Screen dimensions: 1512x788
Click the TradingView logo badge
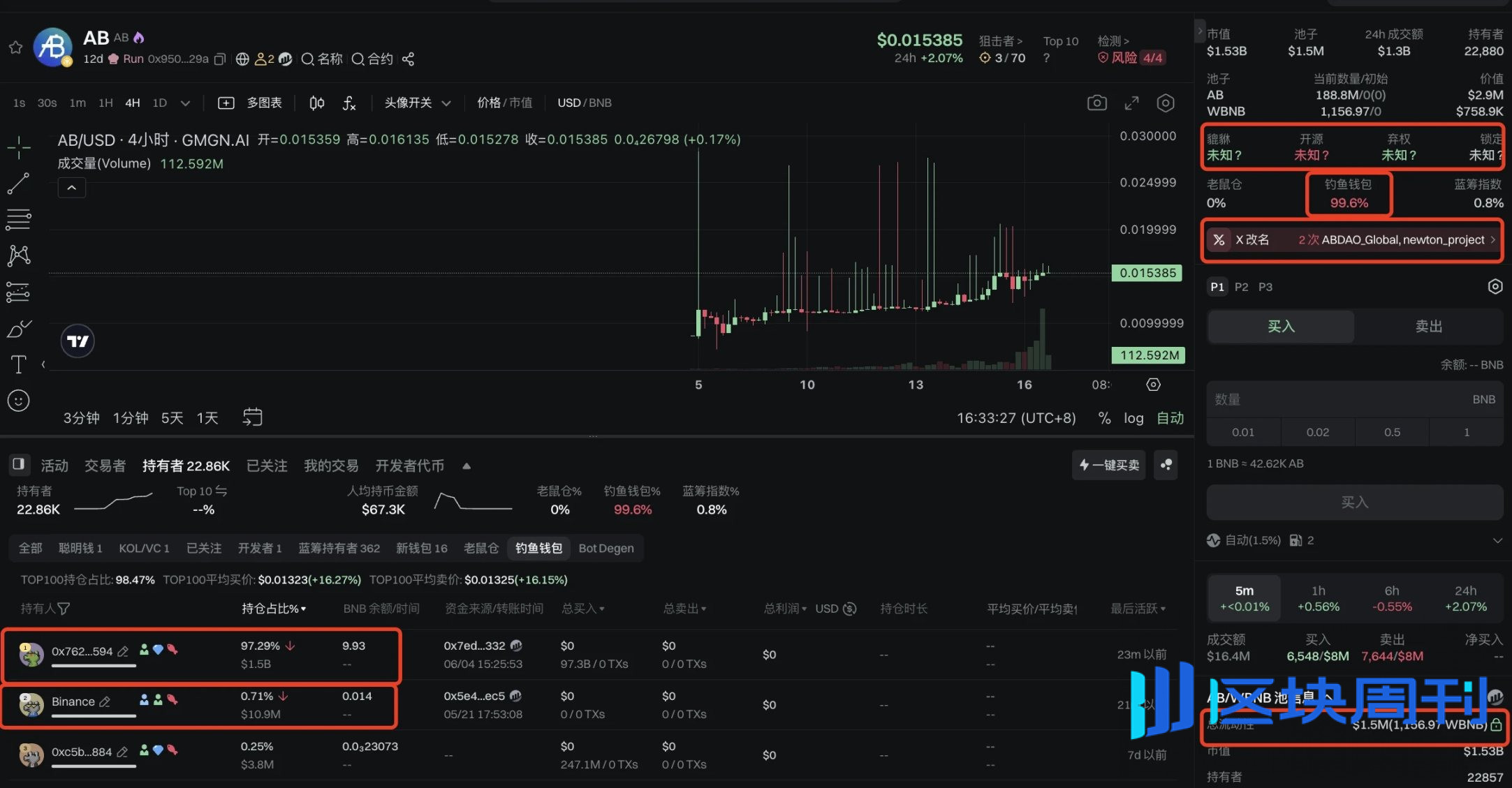78,341
